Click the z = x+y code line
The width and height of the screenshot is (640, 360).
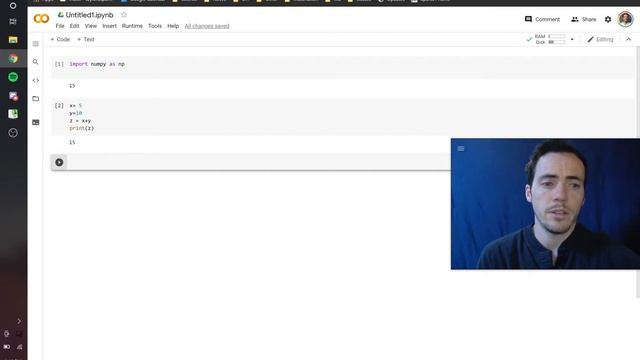[80, 121]
